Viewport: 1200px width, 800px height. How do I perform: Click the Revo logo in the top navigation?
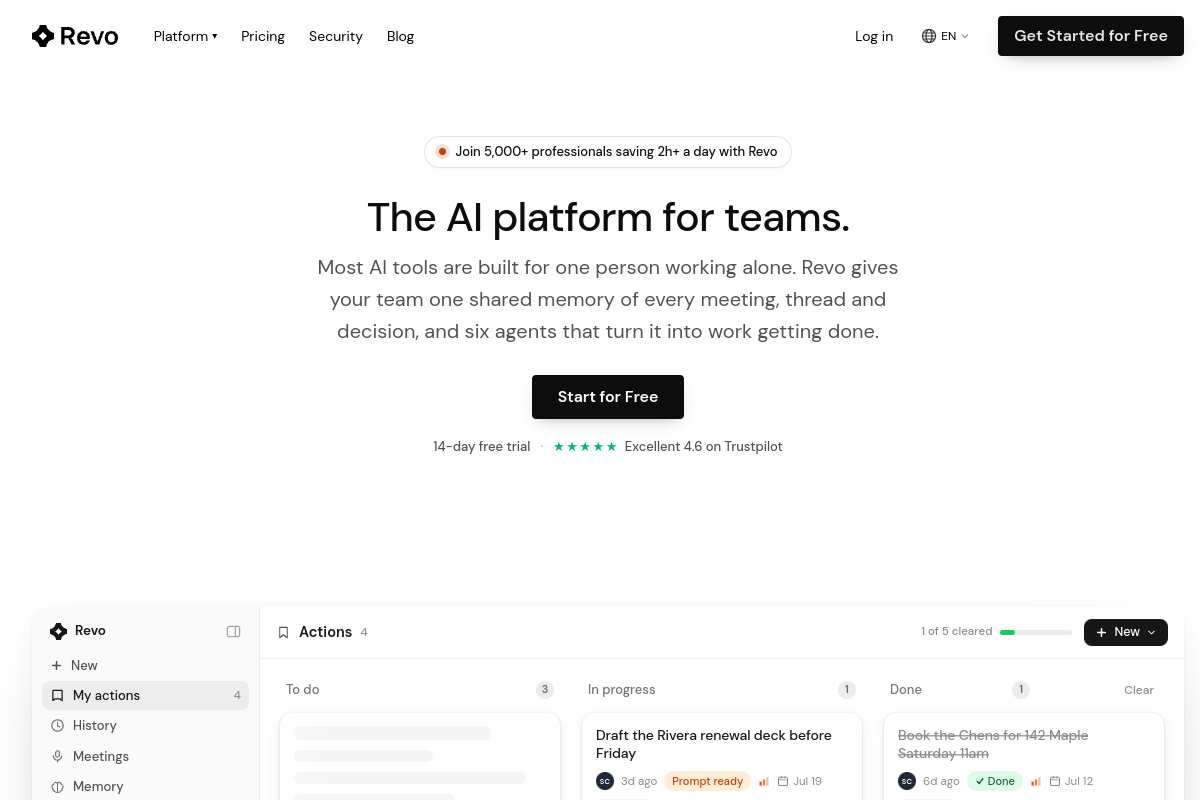(75, 36)
